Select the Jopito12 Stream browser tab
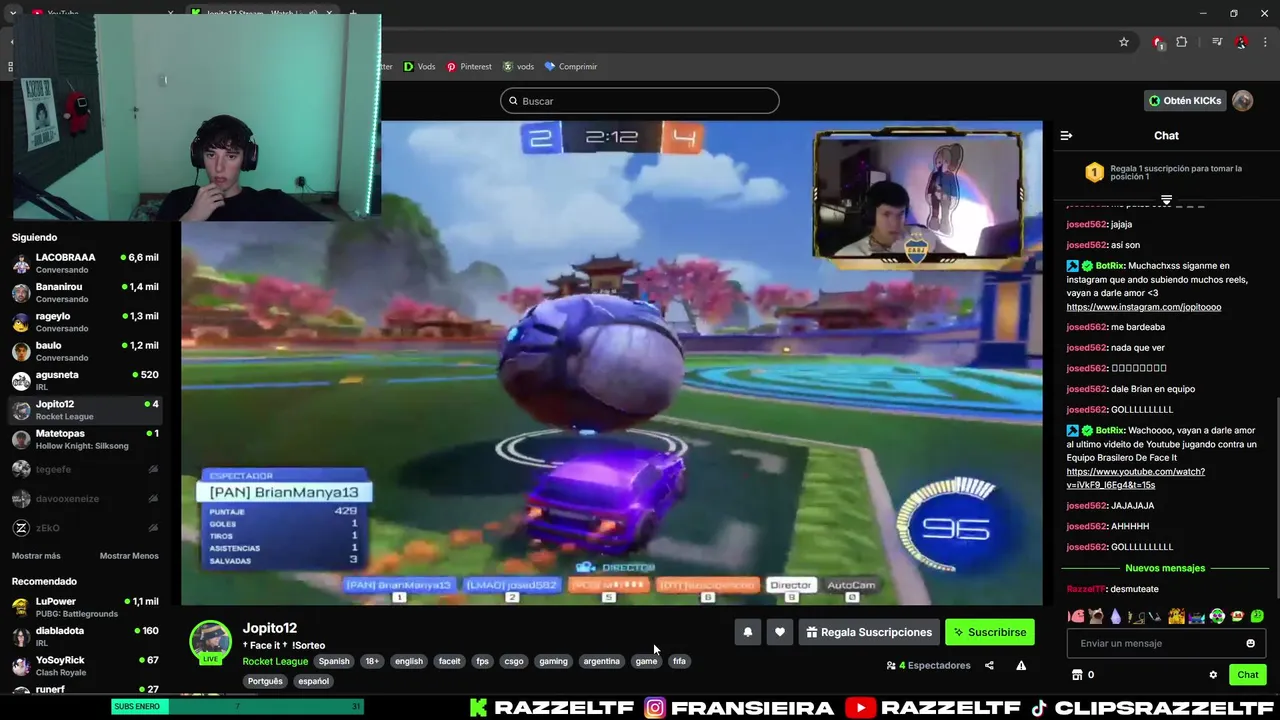 click(x=262, y=13)
